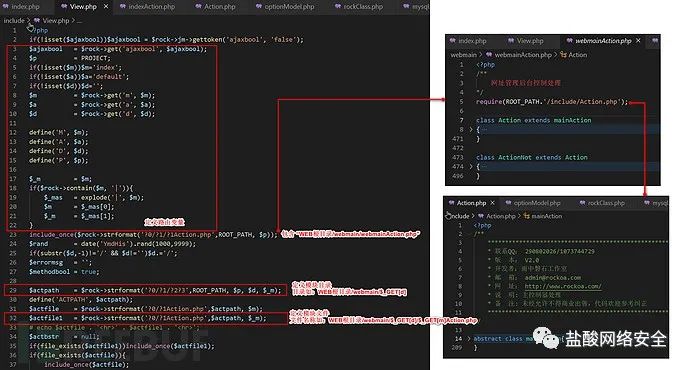This screenshot has width=690, height=370.
Task: Click the '$actpath' assignment on line 29
Action: tap(155, 290)
